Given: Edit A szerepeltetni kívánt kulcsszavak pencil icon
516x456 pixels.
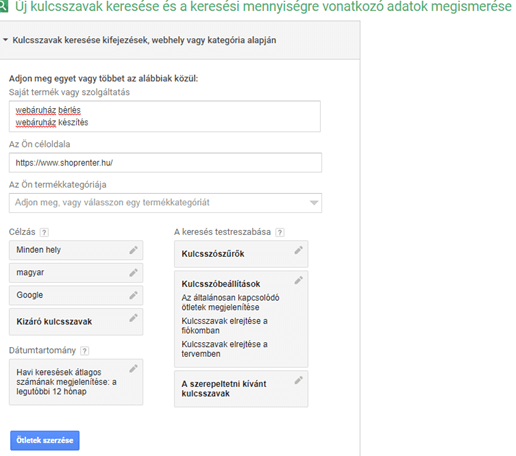Looking at the screenshot, I should [x=298, y=380].
